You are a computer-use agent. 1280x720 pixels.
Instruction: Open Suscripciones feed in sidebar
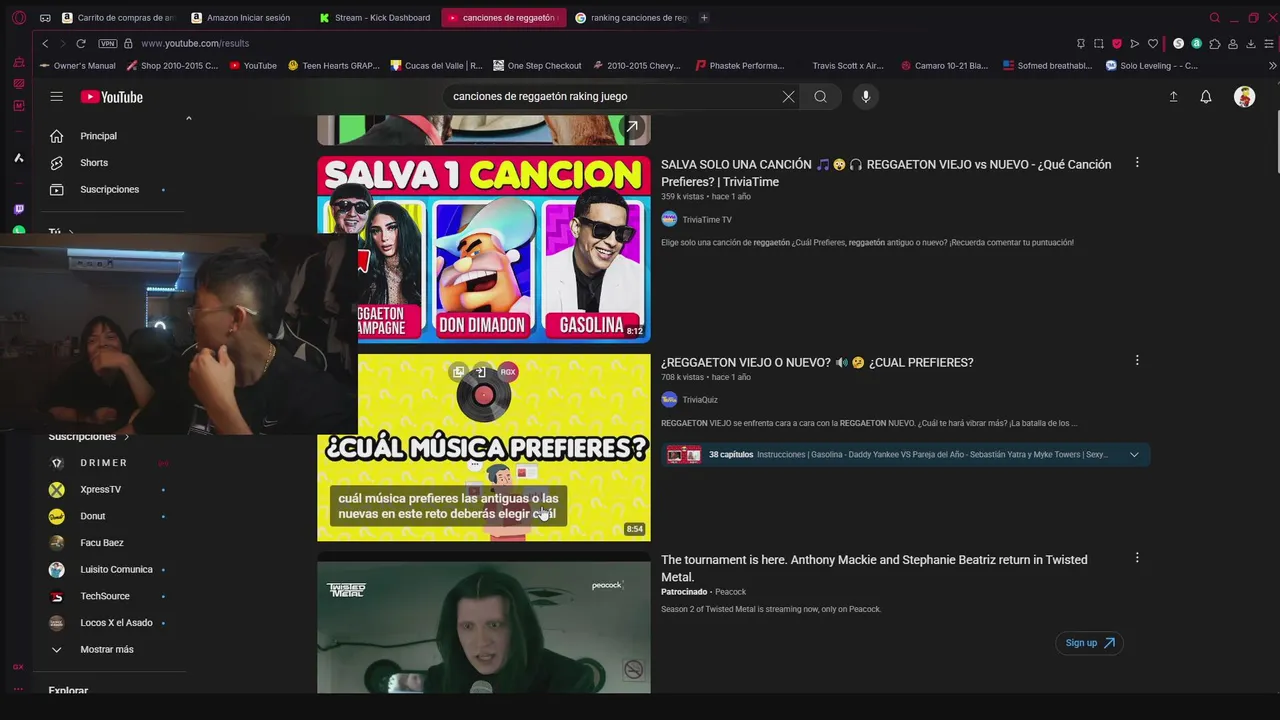tap(109, 190)
